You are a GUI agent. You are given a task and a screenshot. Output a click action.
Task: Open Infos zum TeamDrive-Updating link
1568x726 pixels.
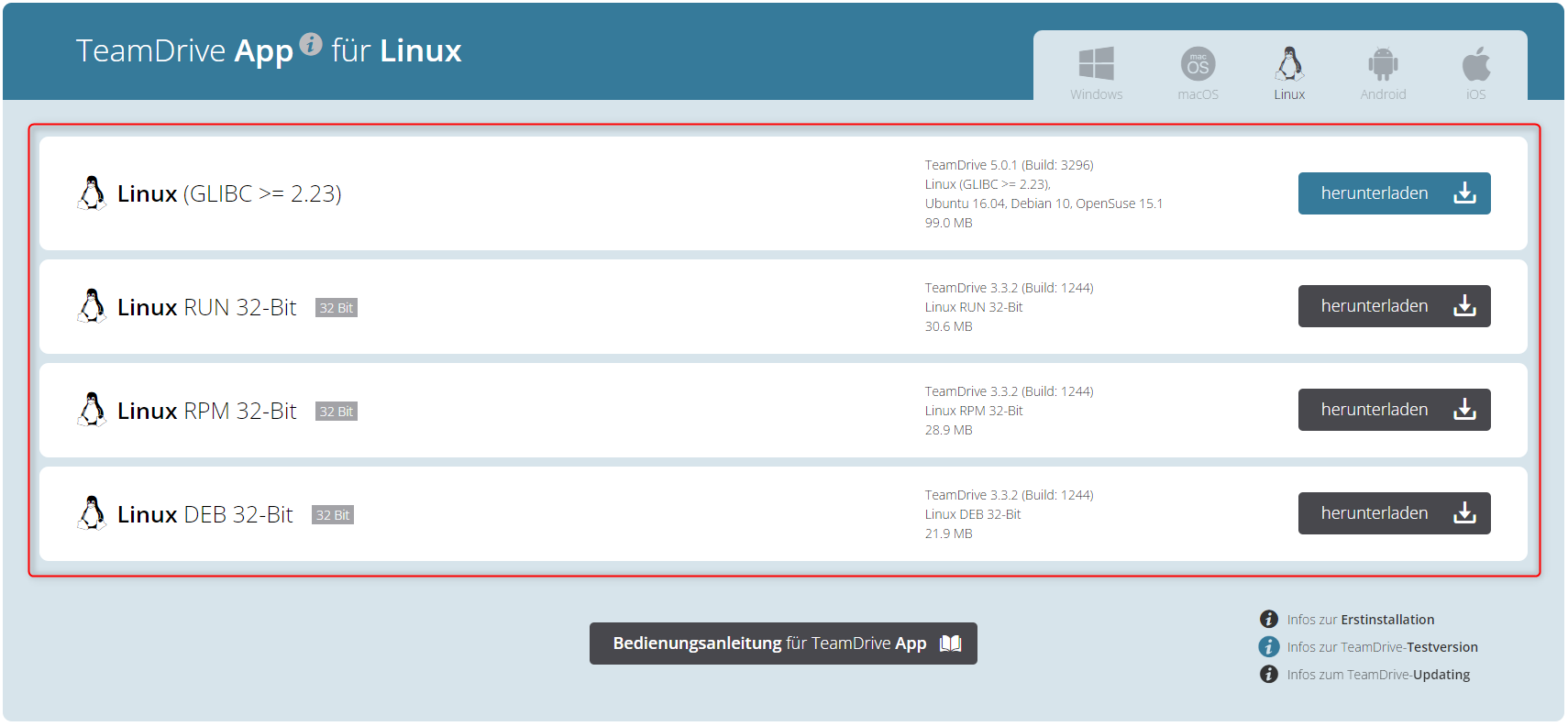click(1378, 675)
